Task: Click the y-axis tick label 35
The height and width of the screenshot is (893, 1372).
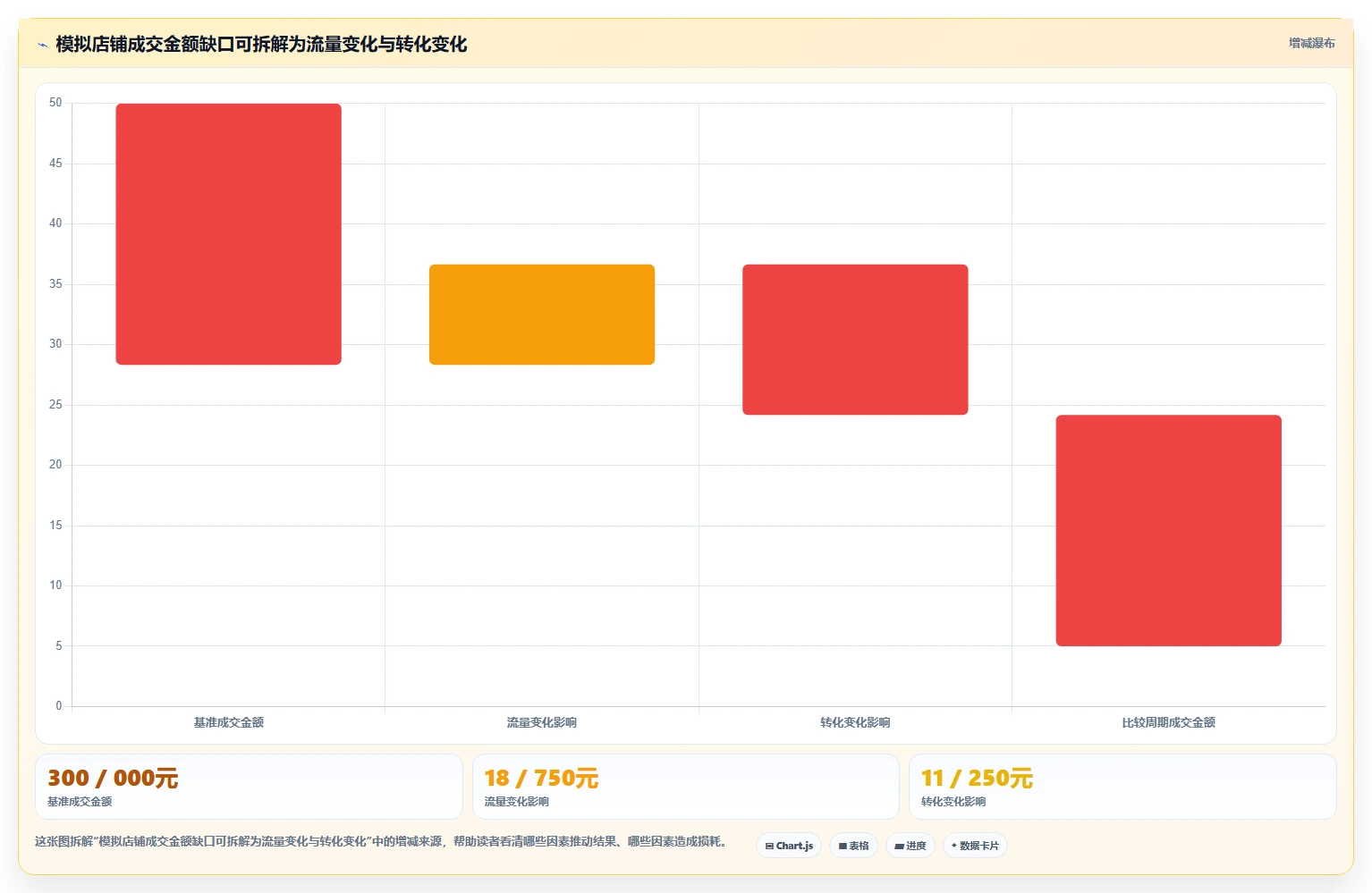Action: (x=55, y=284)
